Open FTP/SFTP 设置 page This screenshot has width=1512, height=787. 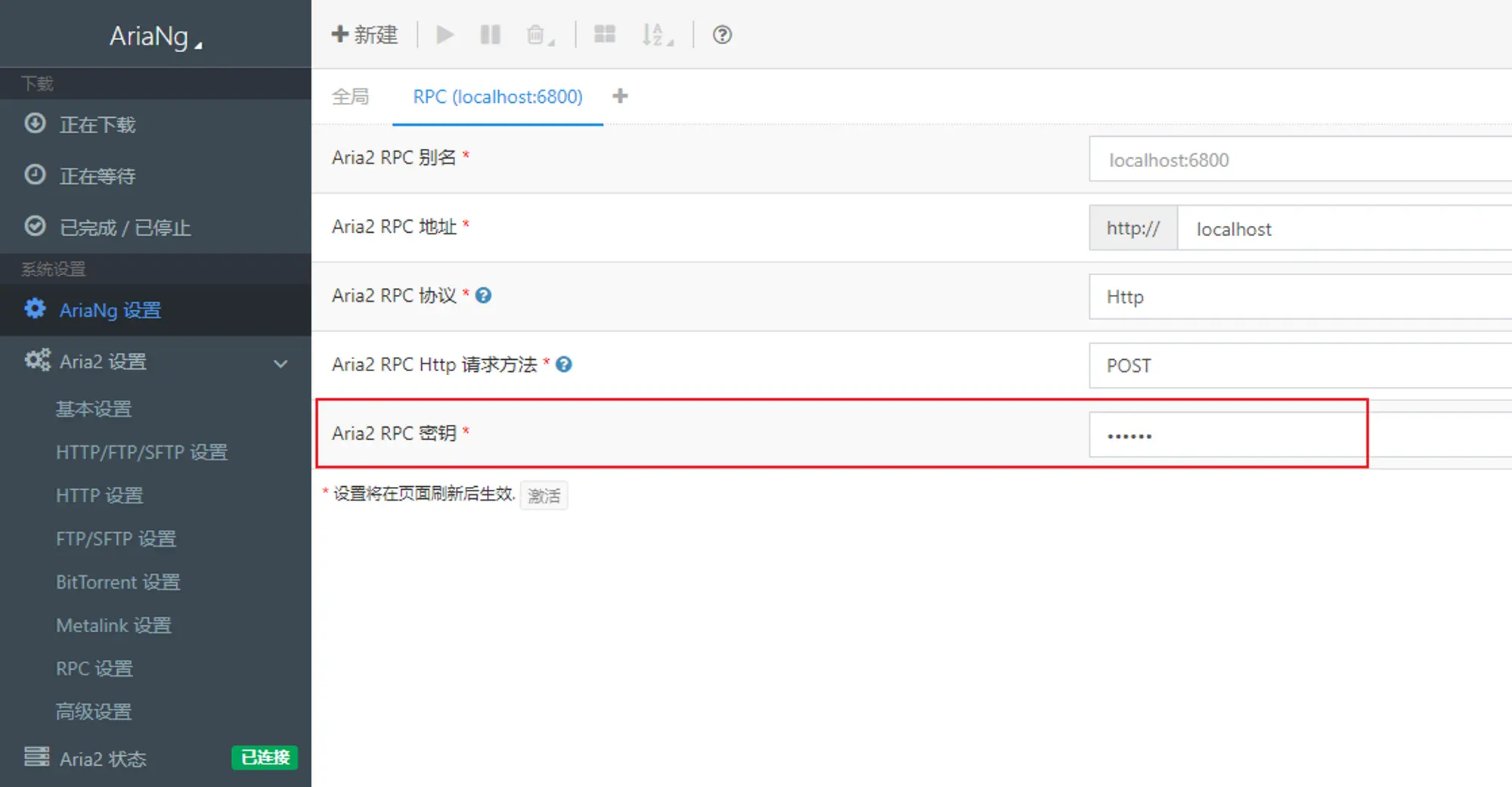116,538
